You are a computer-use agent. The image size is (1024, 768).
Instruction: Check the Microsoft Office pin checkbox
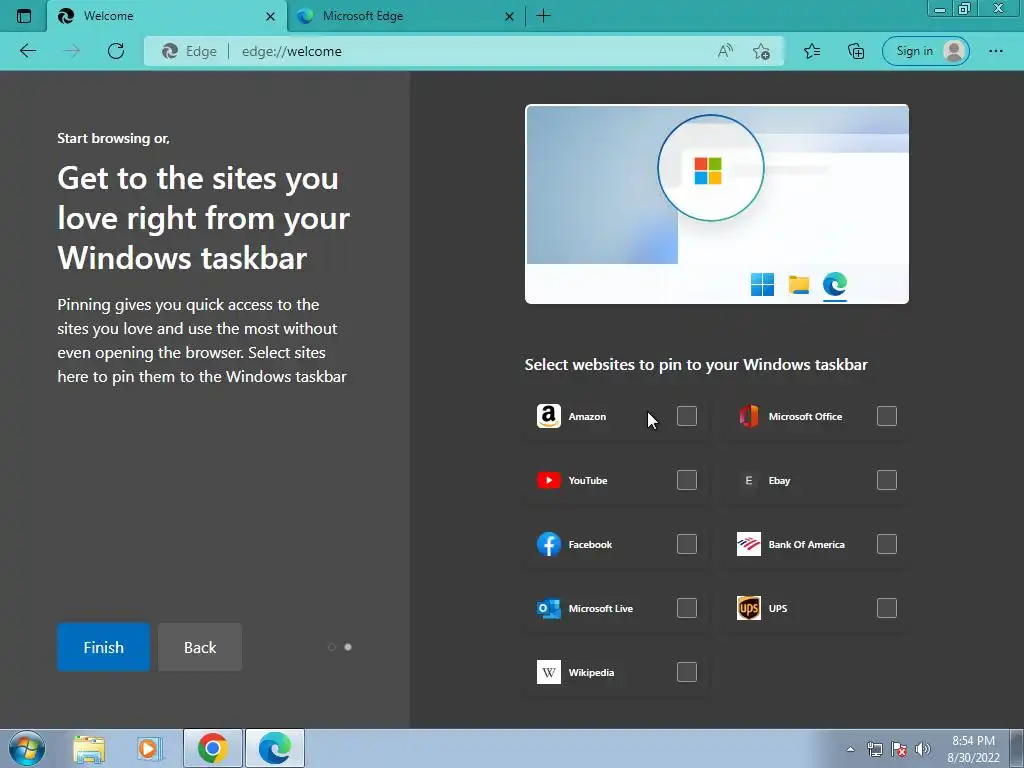887,416
